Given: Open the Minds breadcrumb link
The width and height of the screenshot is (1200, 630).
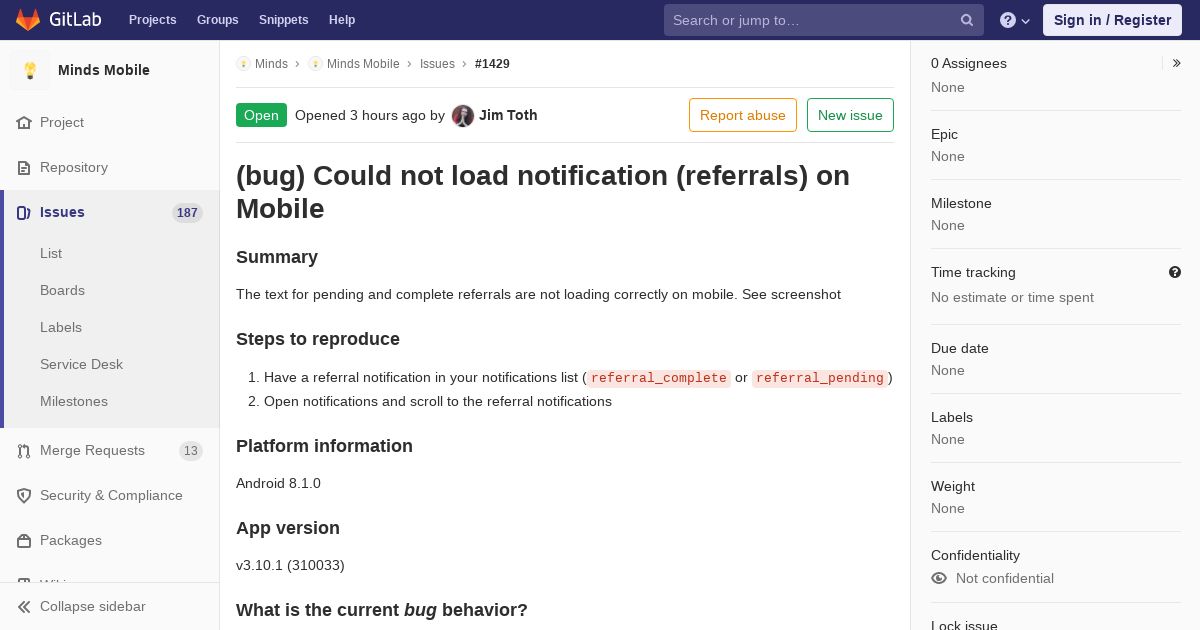Looking at the screenshot, I should point(271,63).
